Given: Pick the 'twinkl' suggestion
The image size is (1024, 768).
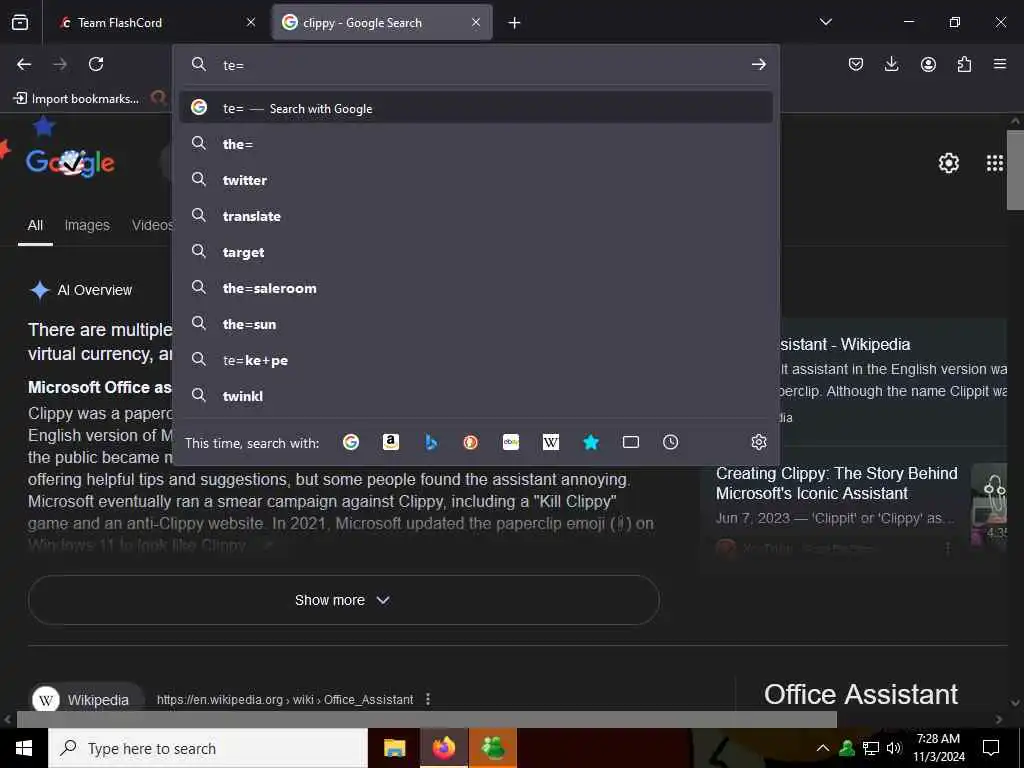Looking at the screenshot, I should click(x=476, y=395).
